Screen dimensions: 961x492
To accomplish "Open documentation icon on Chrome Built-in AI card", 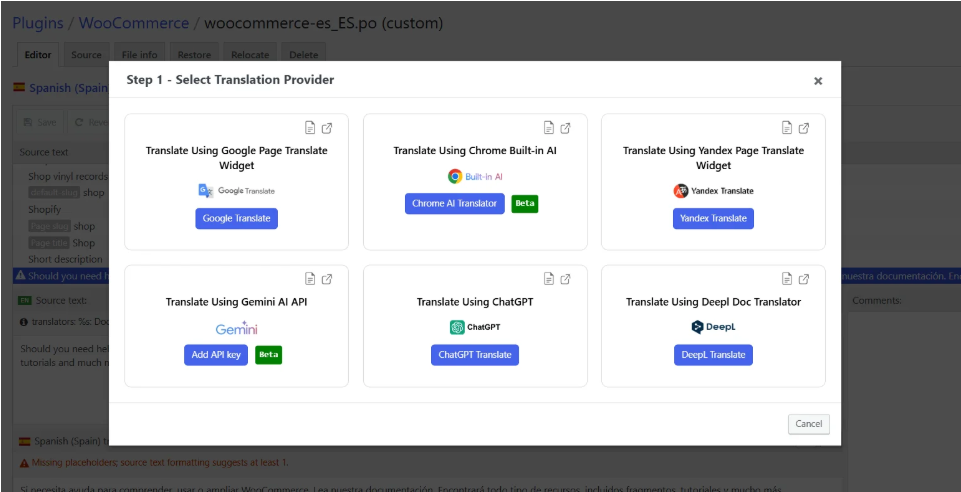I will 549,128.
